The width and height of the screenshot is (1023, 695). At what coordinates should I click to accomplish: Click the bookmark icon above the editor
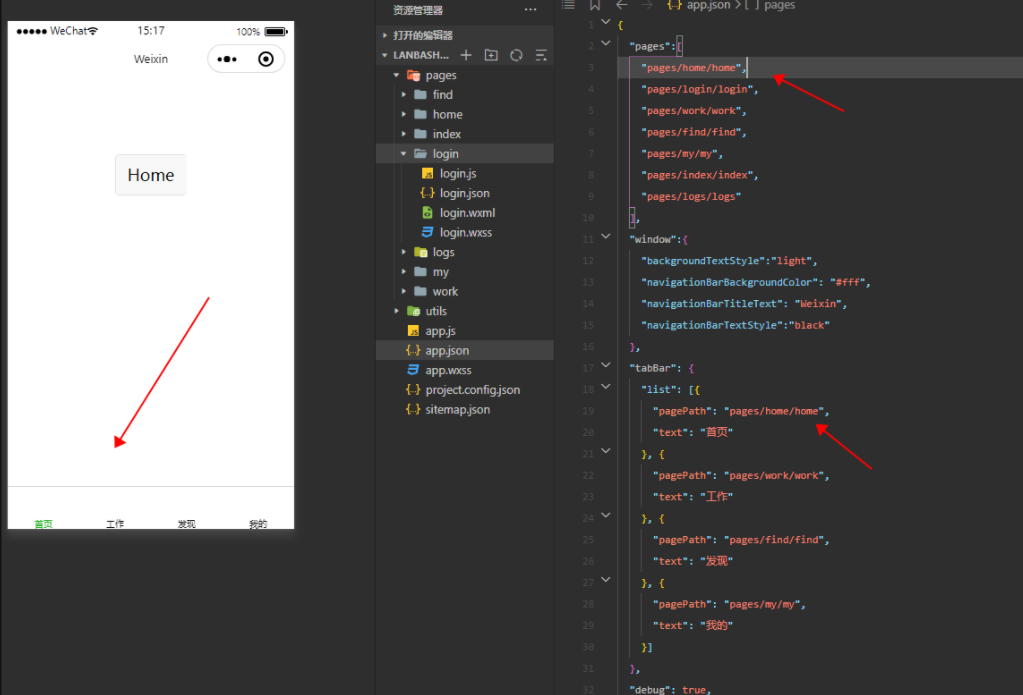pos(595,5)
